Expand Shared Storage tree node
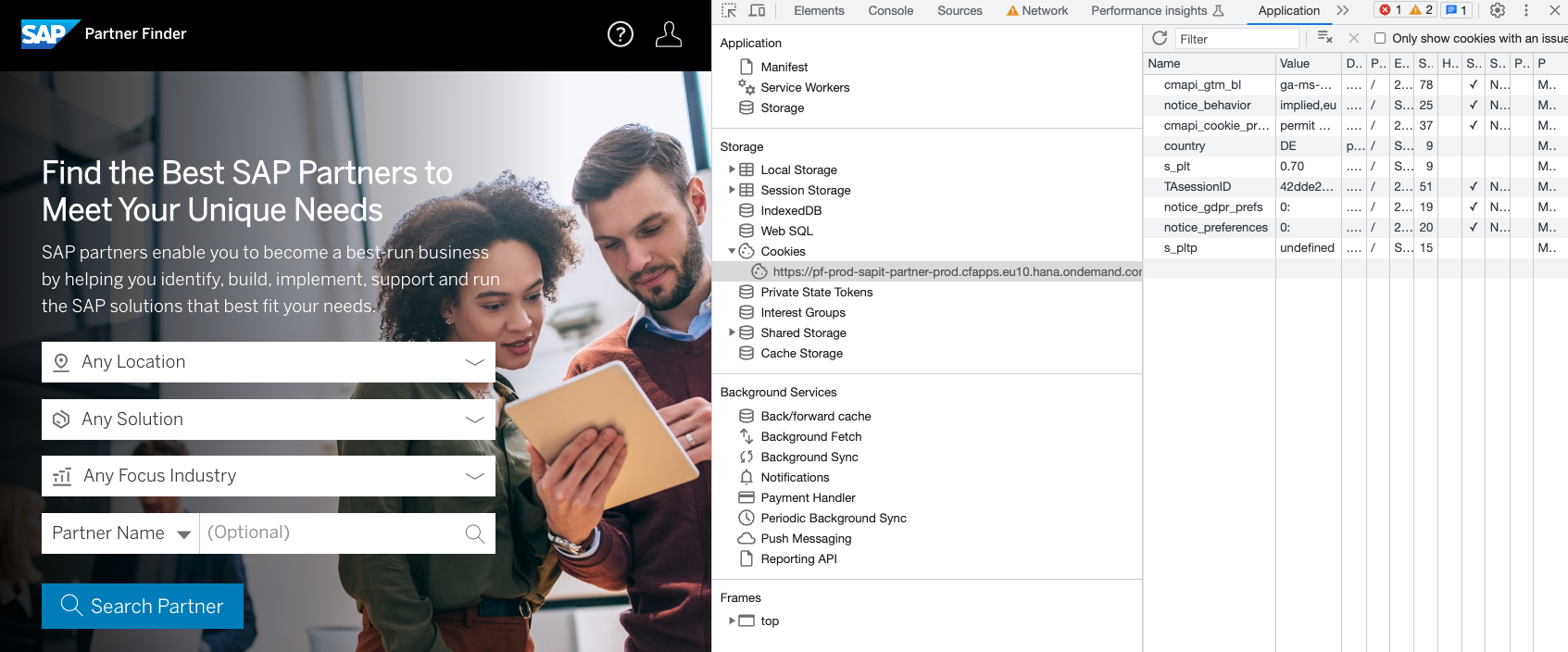 pyautogui.click(x=732, y=332)
